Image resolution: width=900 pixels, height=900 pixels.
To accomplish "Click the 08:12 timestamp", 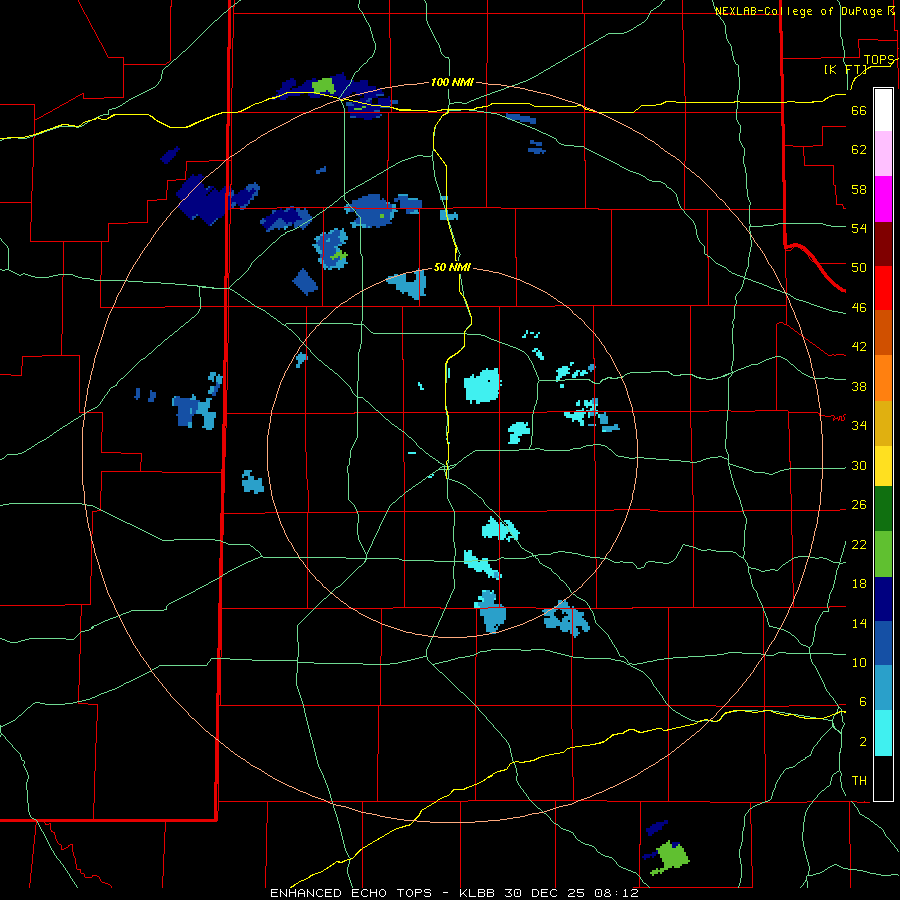I will (x=616, y=893).
